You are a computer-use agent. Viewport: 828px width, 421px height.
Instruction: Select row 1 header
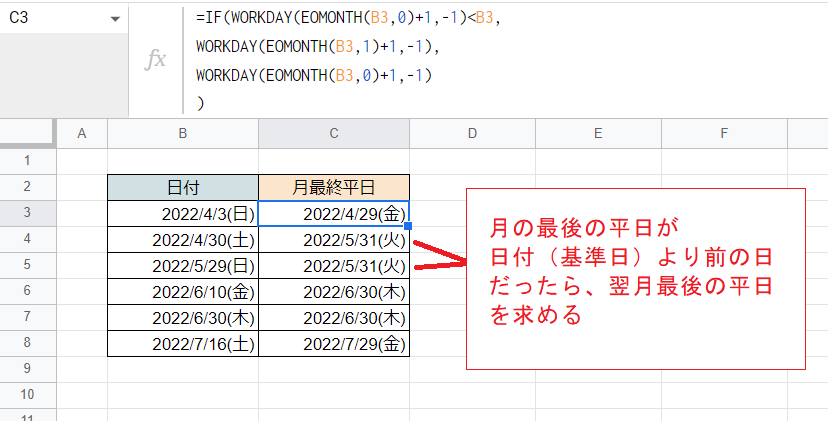(27, 161)
